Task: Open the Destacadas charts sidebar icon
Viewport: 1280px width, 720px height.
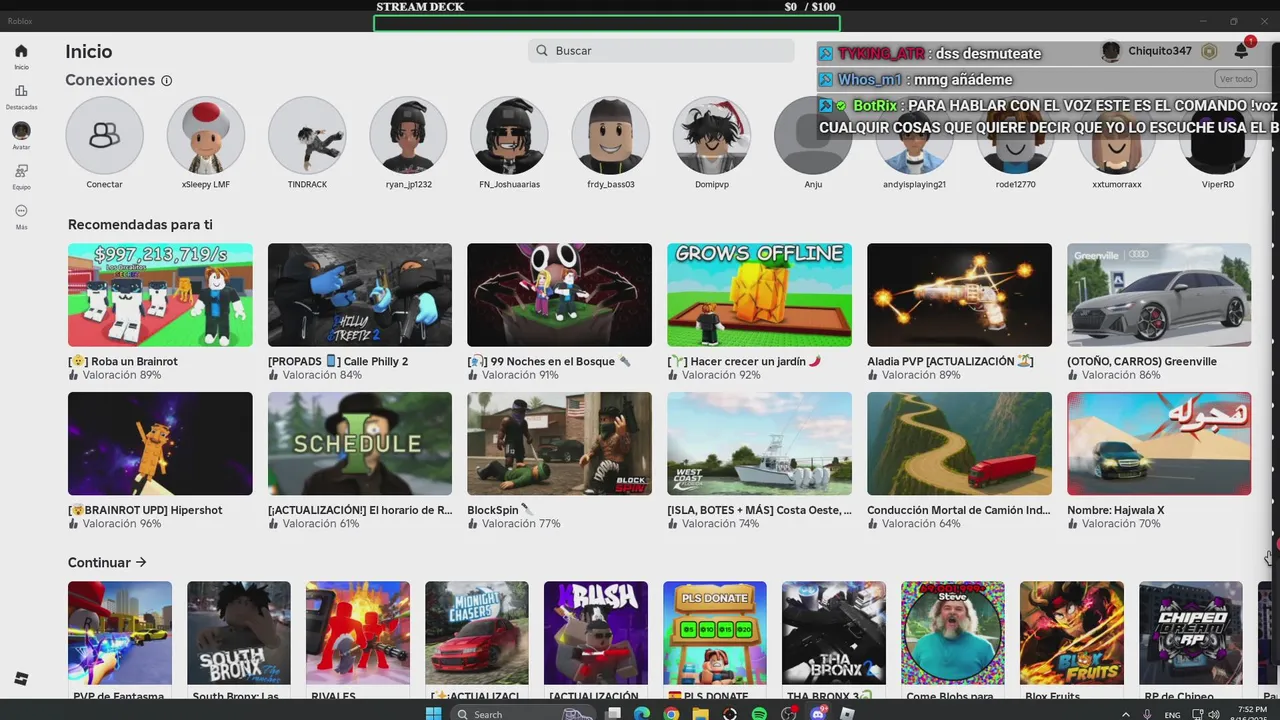Action: pyautogui.click(x=21, y=91)
